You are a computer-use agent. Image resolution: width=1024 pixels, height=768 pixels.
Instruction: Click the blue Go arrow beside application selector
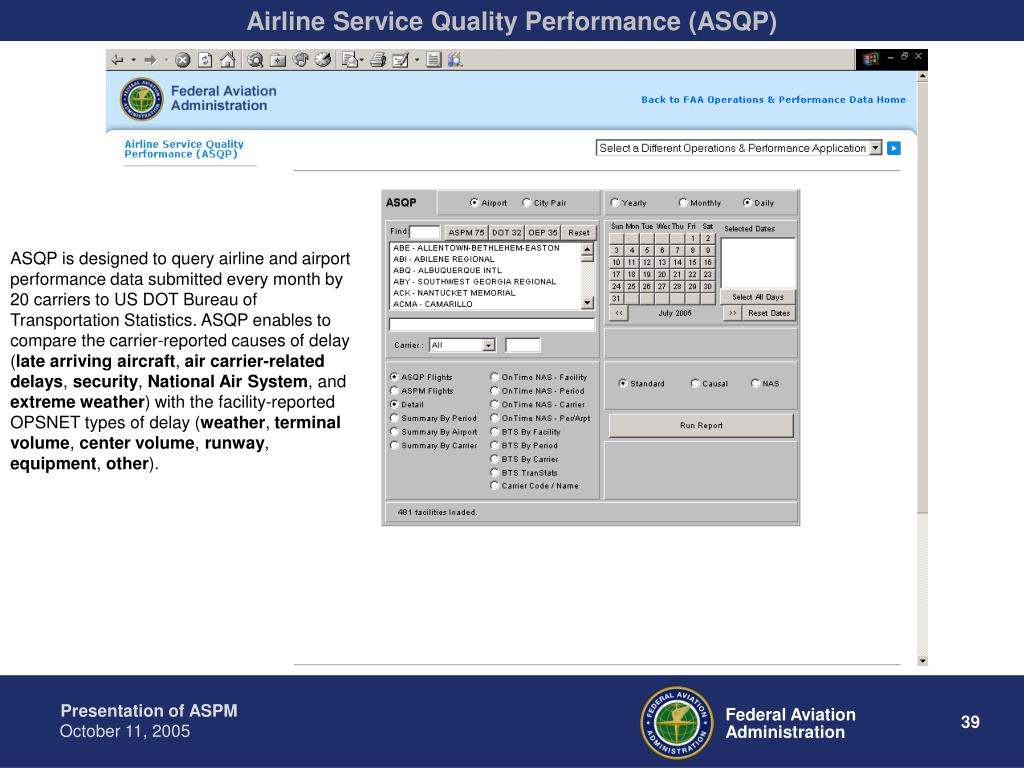coord(894,148)
